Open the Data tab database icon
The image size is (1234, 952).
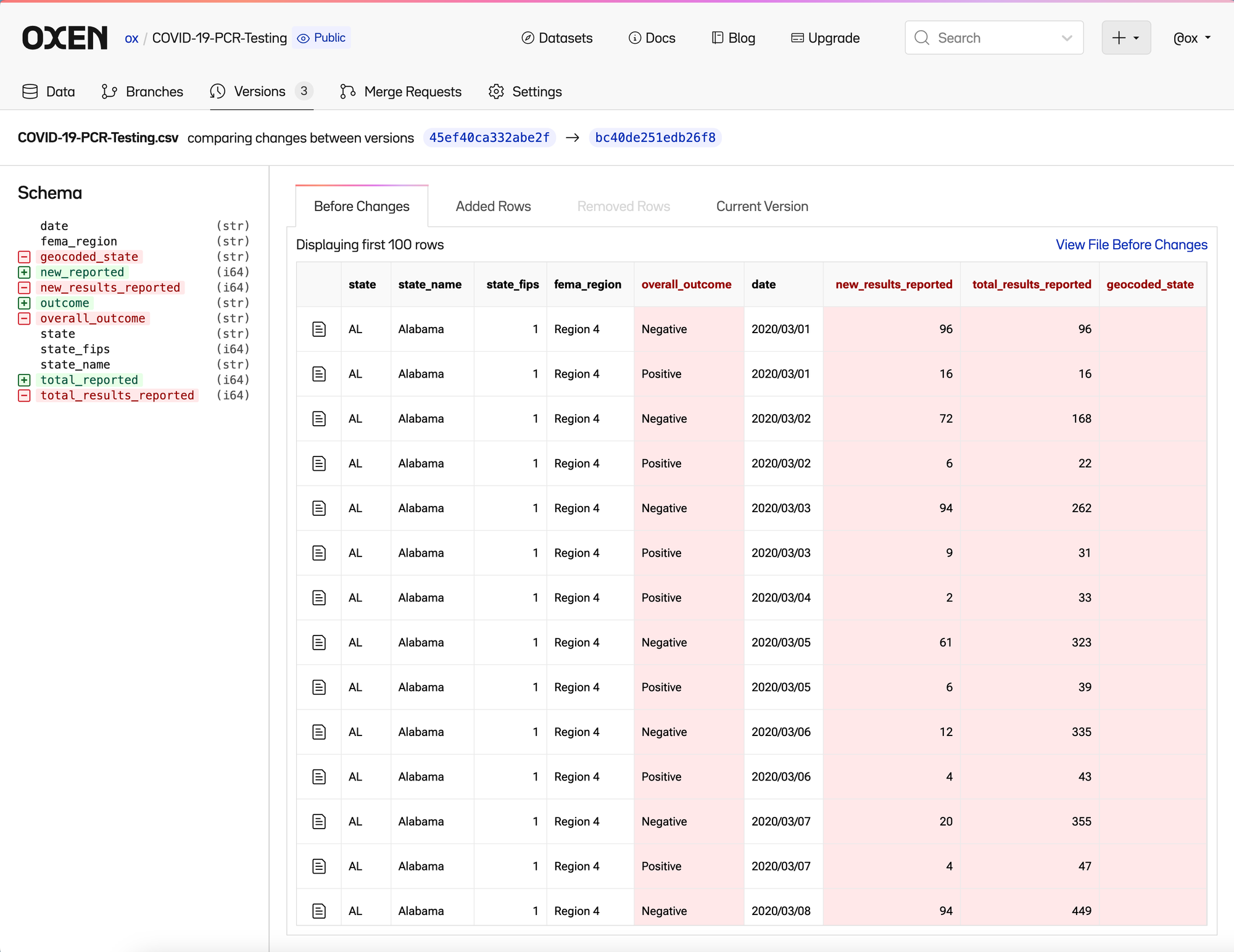coord(30,91)
